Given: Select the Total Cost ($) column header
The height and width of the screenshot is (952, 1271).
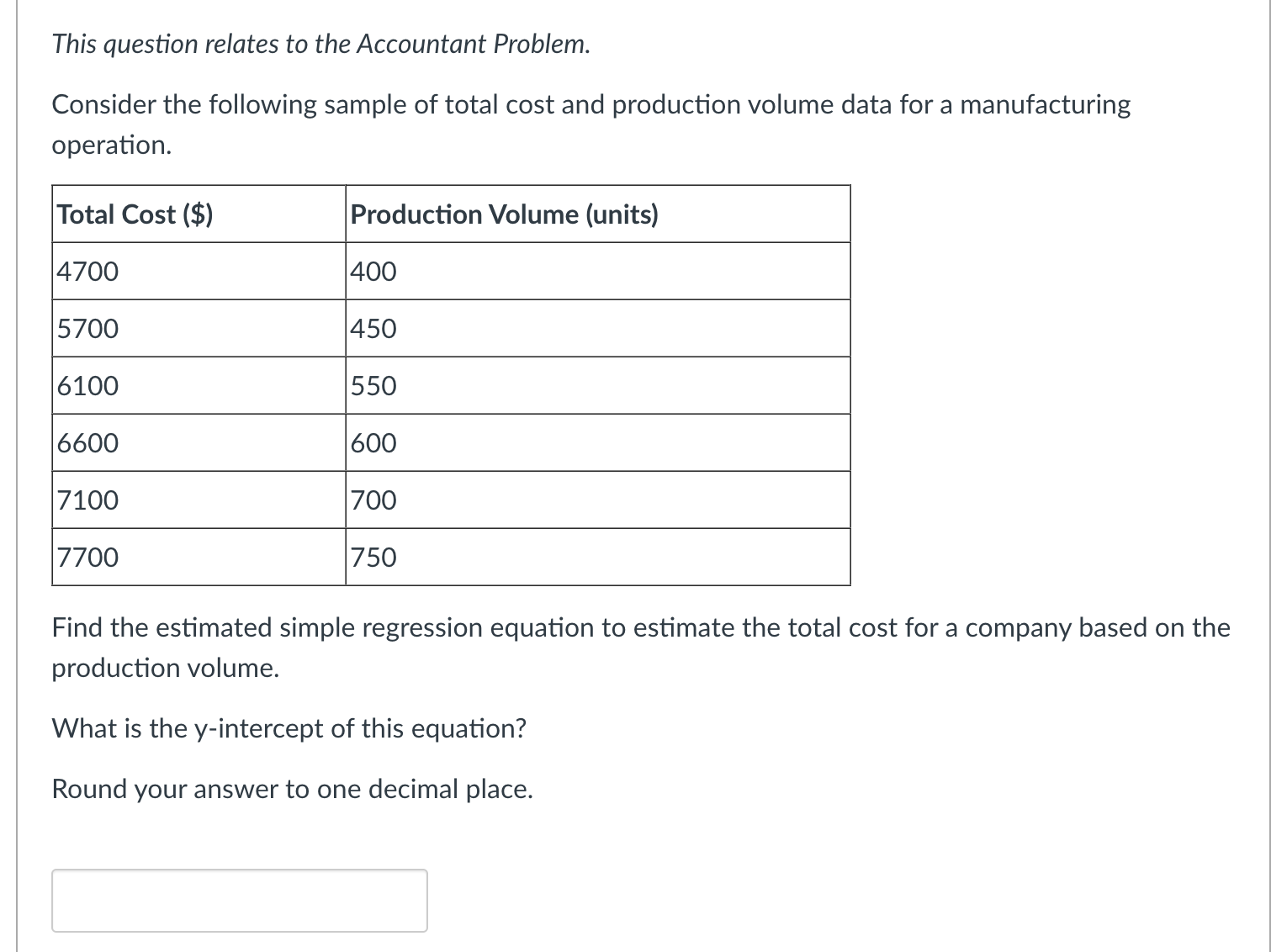Looking at the screenshot, I should (x=135, y=214).
